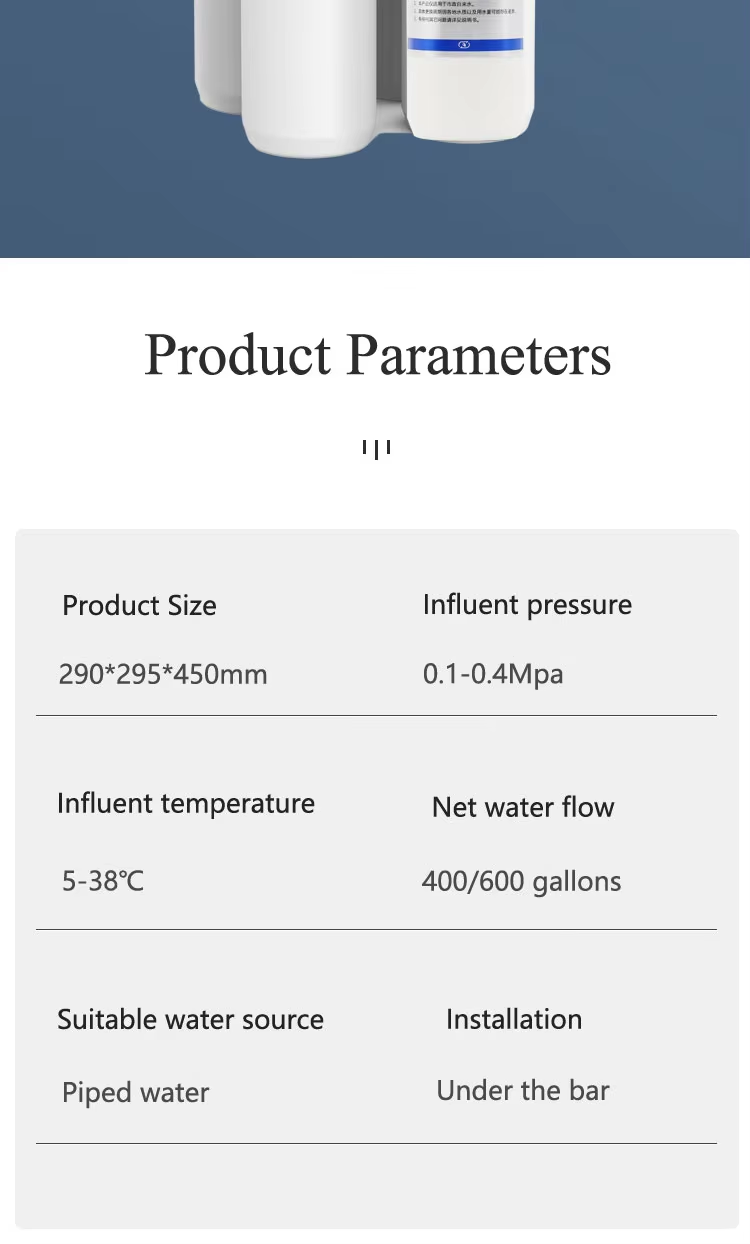Select the Influent pressure label
Screen dimensions: 750x1244
pos(527,605)
